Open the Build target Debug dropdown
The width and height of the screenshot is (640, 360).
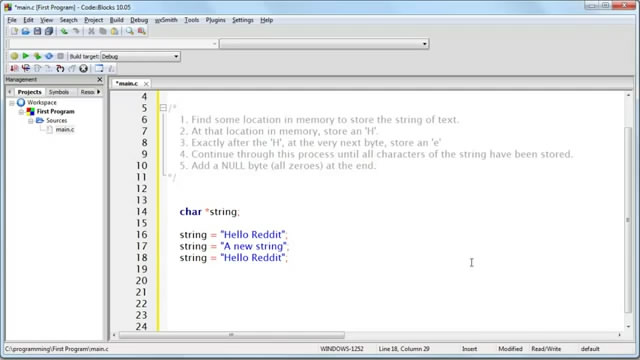(140, 56)
